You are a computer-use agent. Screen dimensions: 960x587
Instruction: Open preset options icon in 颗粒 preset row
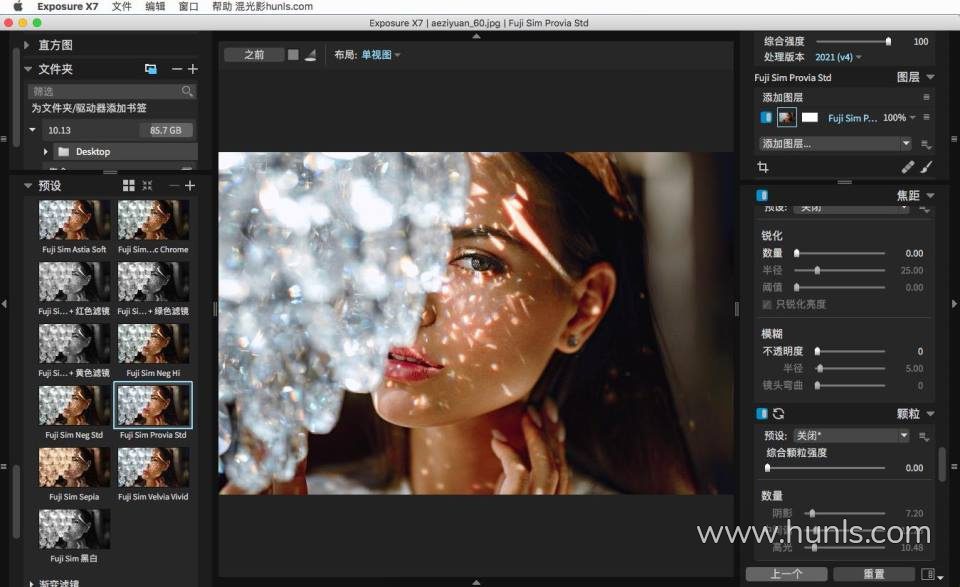924,436
